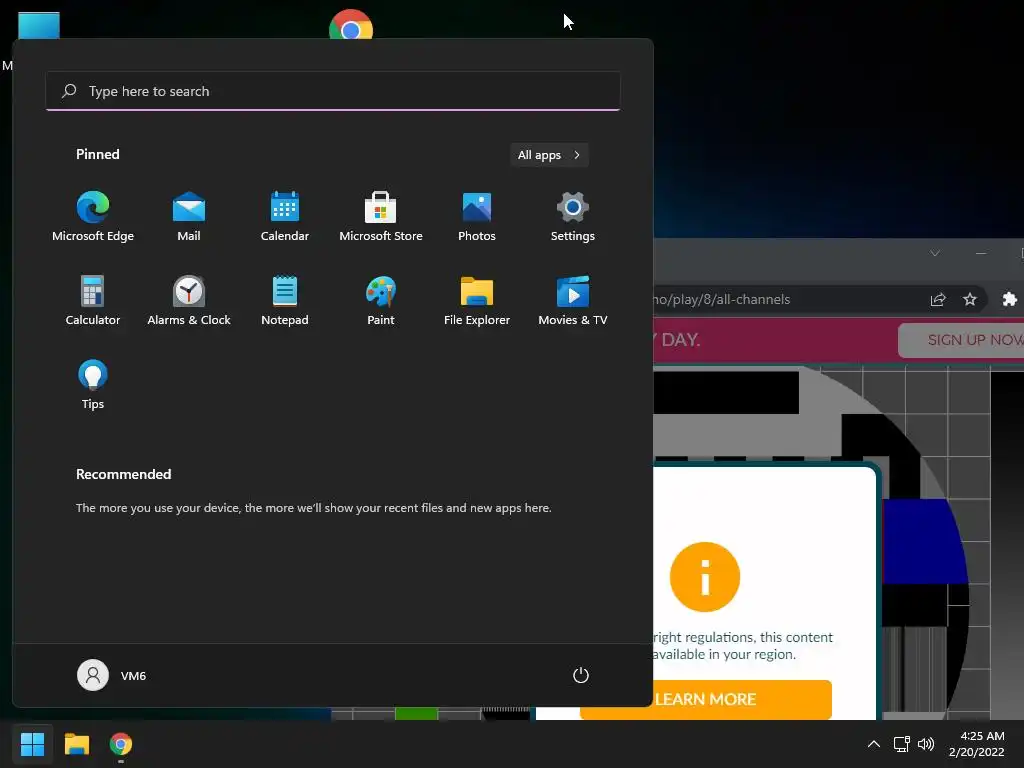
Task: Click the power button in Start menu
Action: pos(581,675)
